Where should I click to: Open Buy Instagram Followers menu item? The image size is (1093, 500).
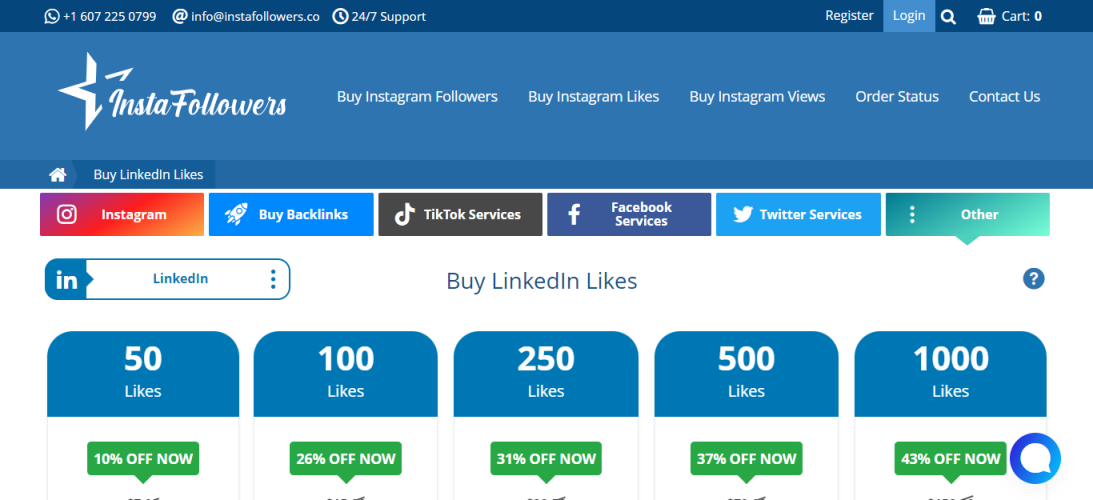[417, 97]
